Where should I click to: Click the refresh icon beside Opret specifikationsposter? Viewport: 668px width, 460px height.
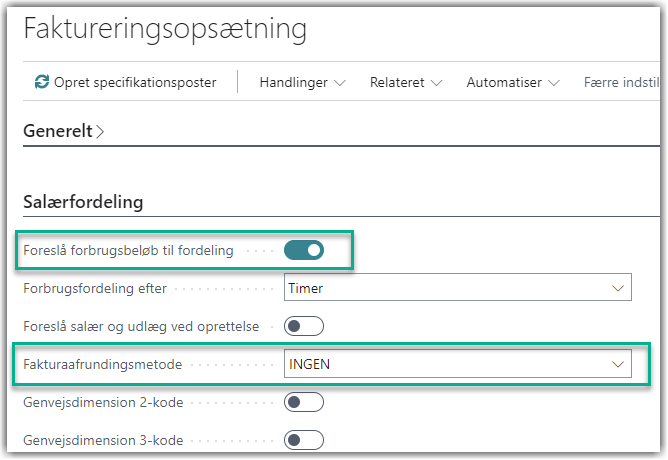pyautogui.click(x=41, y=82)
